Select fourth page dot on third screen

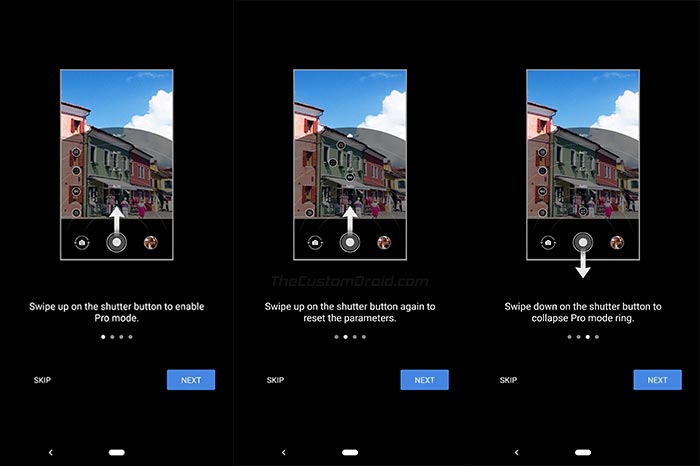pos(597,337)
